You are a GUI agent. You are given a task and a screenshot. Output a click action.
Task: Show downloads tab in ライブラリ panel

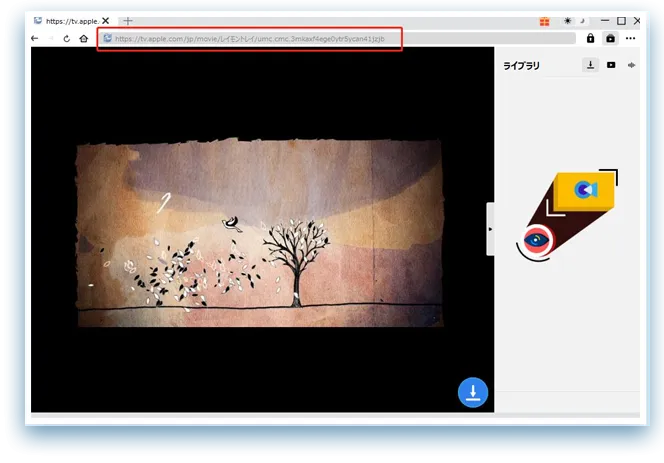click(590, 65)
